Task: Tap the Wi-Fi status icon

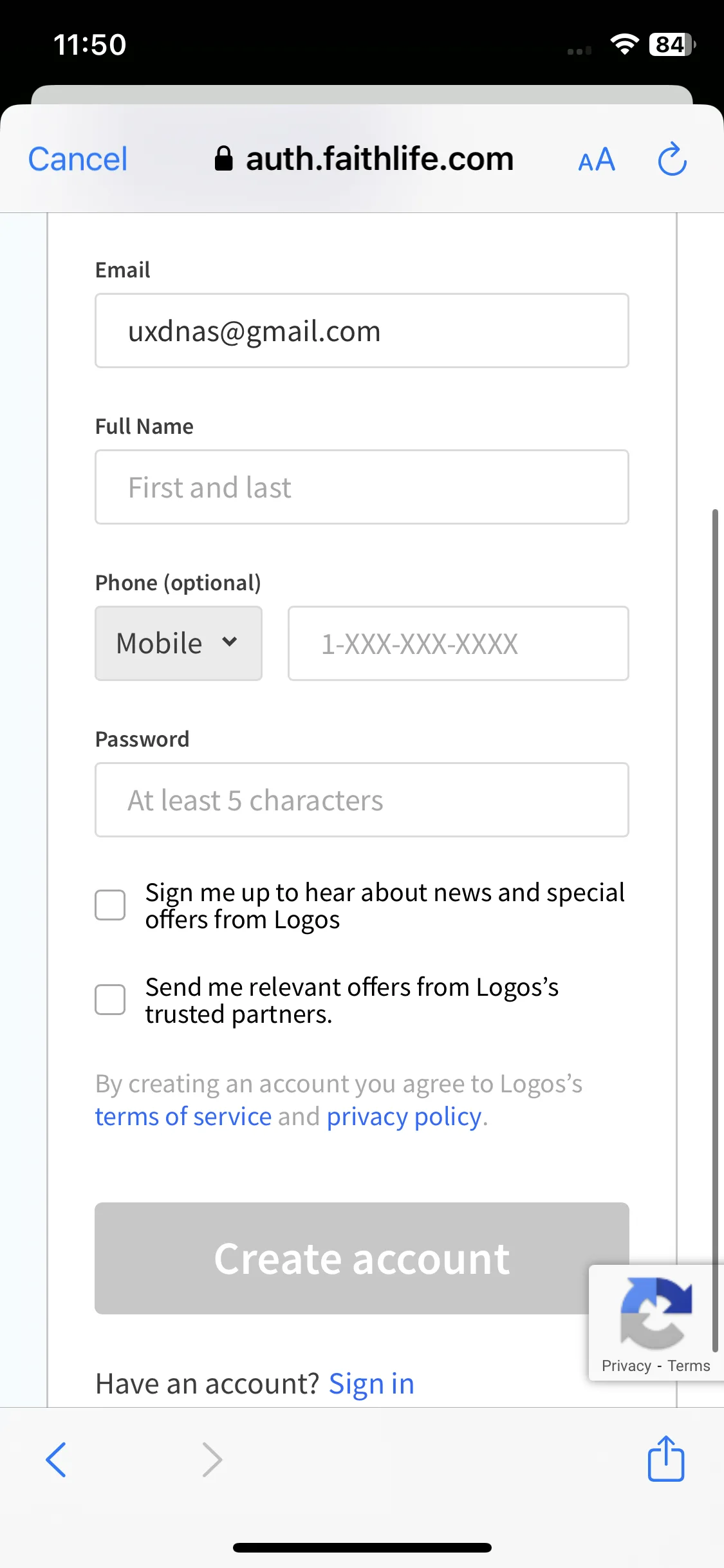Action: tap(624, 44)
